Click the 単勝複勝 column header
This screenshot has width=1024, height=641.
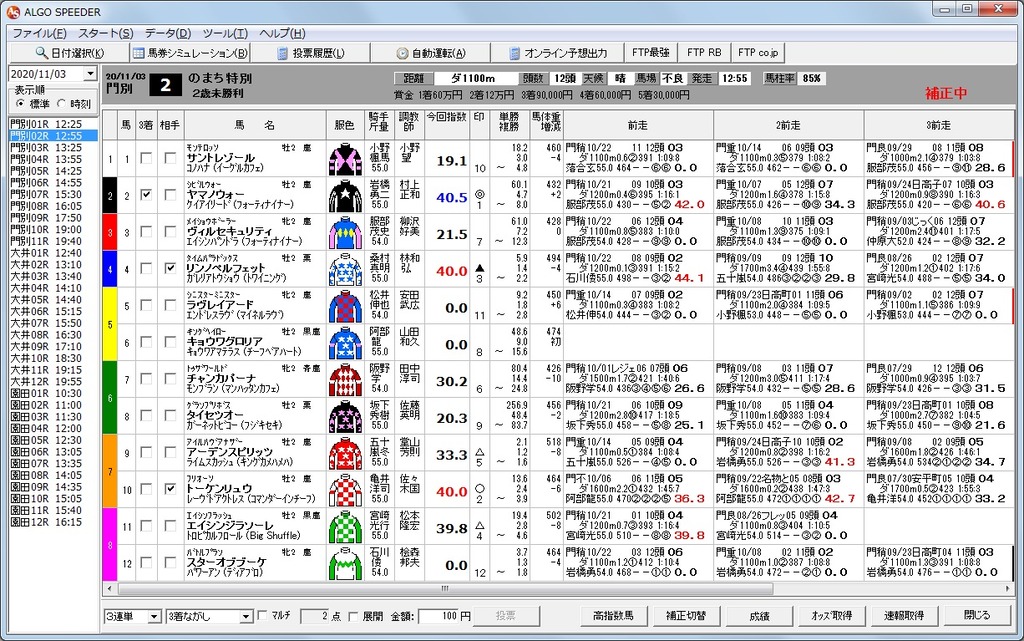click(x=509, y=124)
